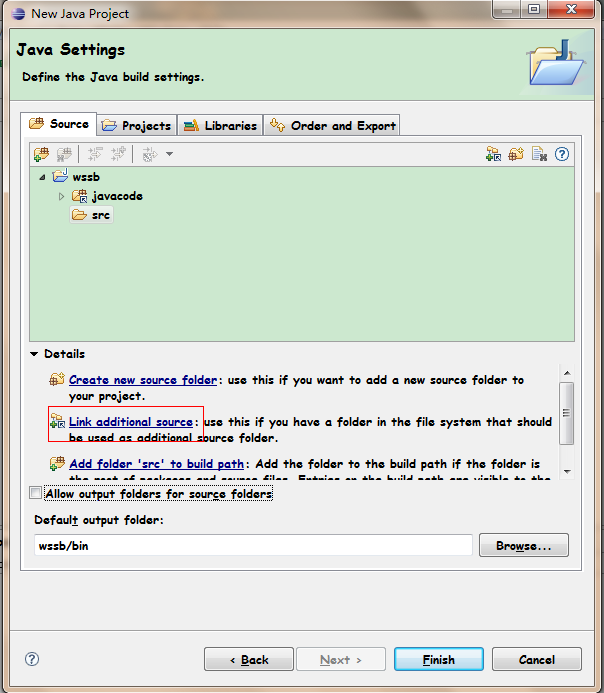
Task: Open the dropdown arrow beside Edit filters icon
Action: (x=169, y=154)
